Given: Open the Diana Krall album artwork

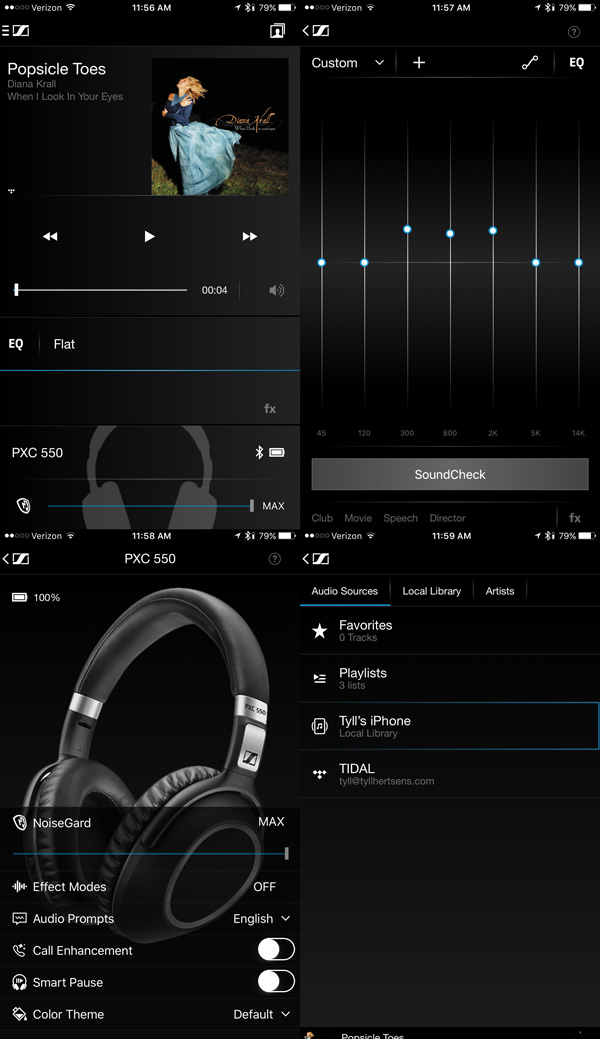Looking at the screenshot, I should pyautogui.click(x=219, y=127).
